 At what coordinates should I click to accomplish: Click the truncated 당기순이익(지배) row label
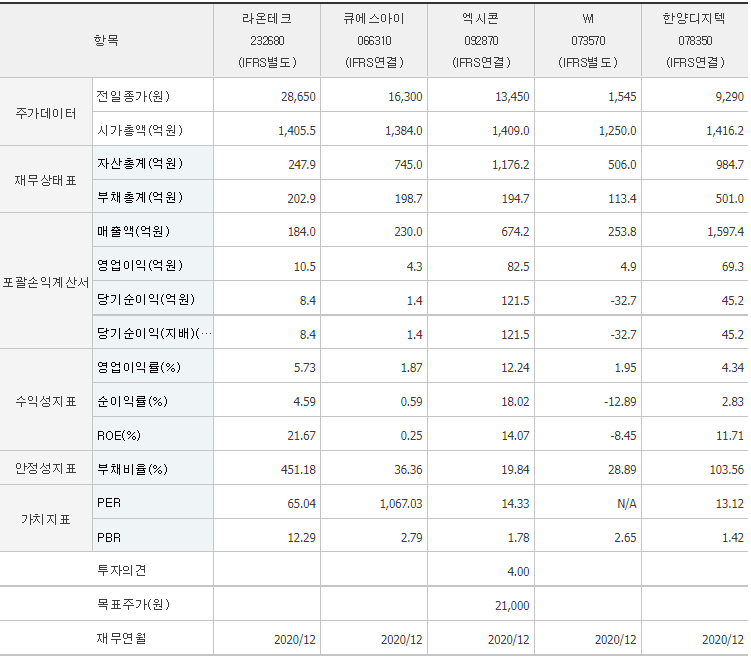[x=154, y=333]
